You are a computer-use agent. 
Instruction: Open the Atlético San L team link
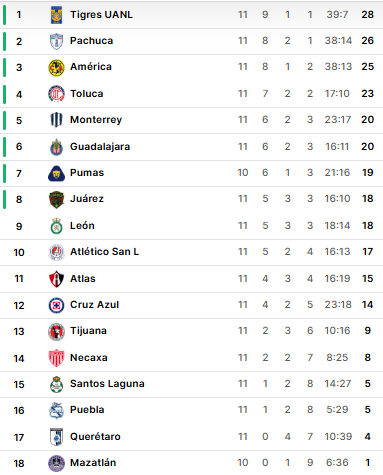coord(104,252)
